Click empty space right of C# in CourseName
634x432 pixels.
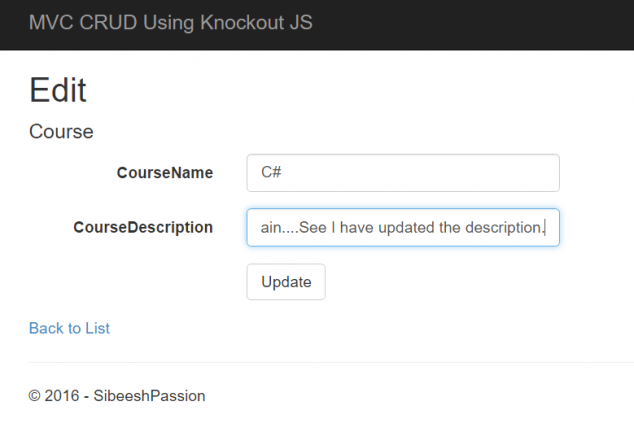pos(420,172)
